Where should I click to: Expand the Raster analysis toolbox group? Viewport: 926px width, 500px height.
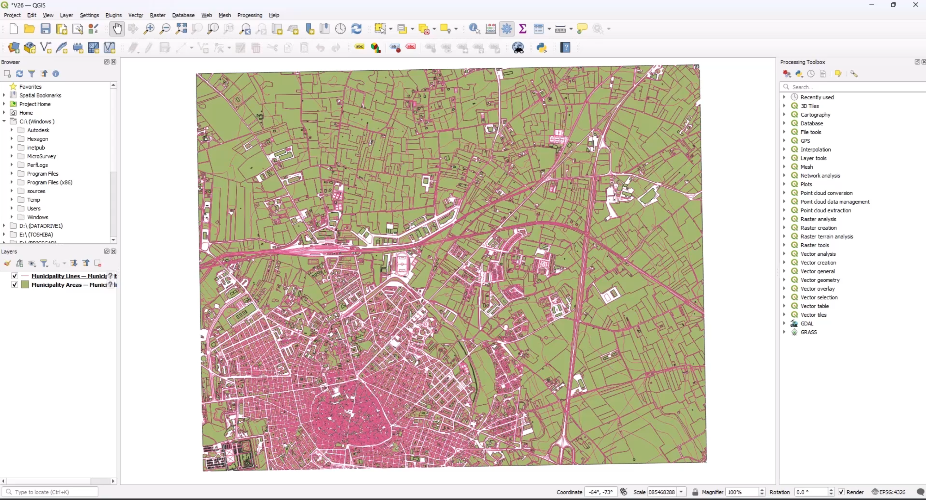(x=785, y=219)
